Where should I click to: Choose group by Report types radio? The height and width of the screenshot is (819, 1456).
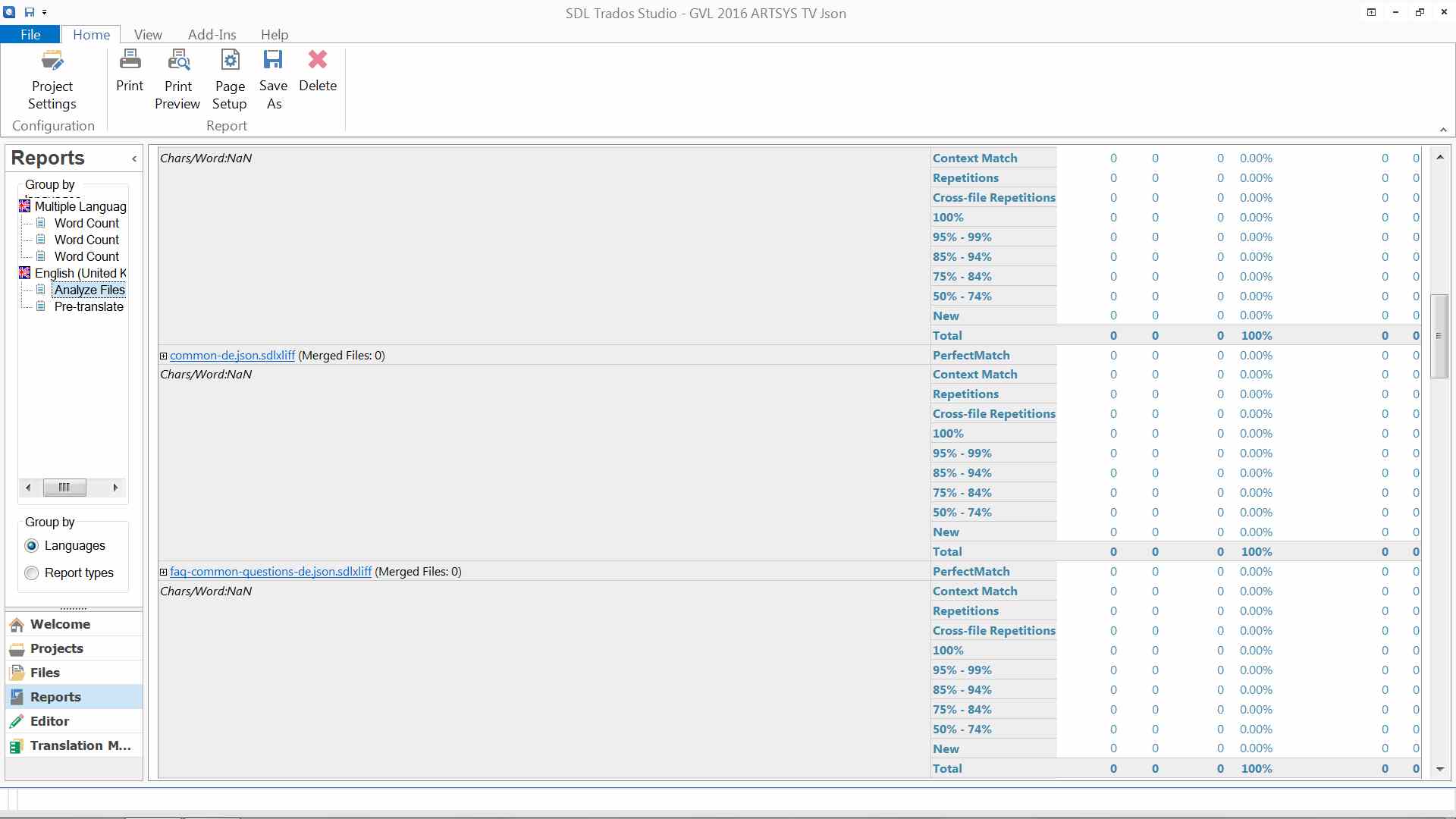click(32, 573)
